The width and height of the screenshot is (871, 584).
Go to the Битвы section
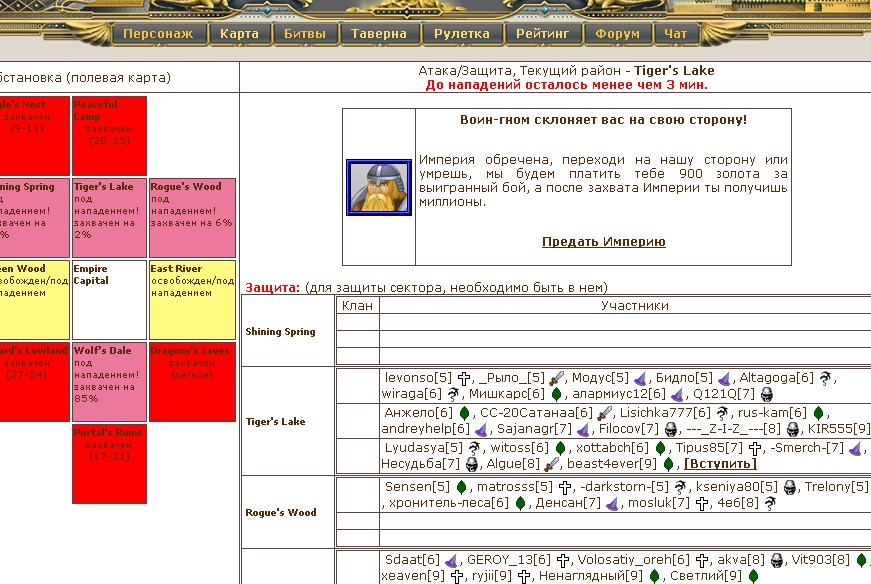tap(305, 33)
